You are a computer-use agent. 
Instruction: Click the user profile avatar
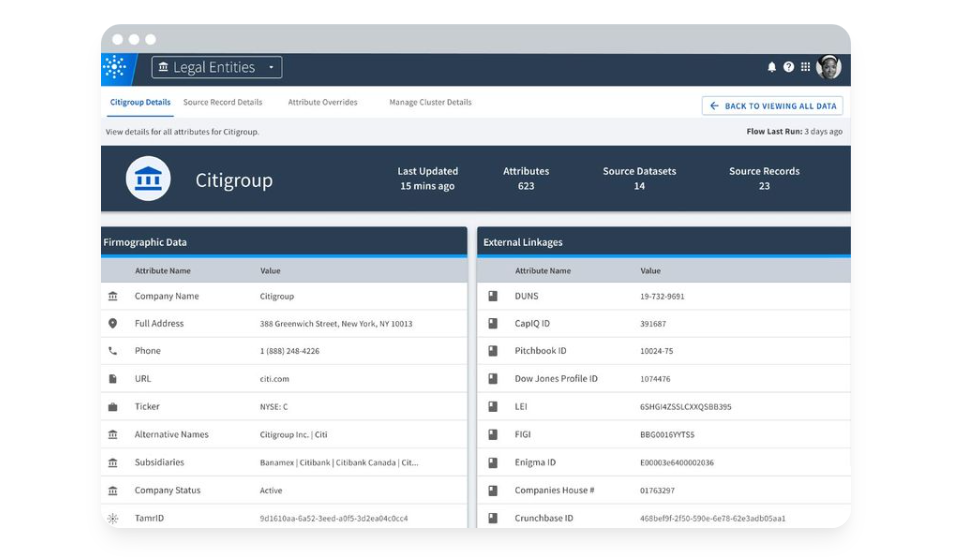829,67
